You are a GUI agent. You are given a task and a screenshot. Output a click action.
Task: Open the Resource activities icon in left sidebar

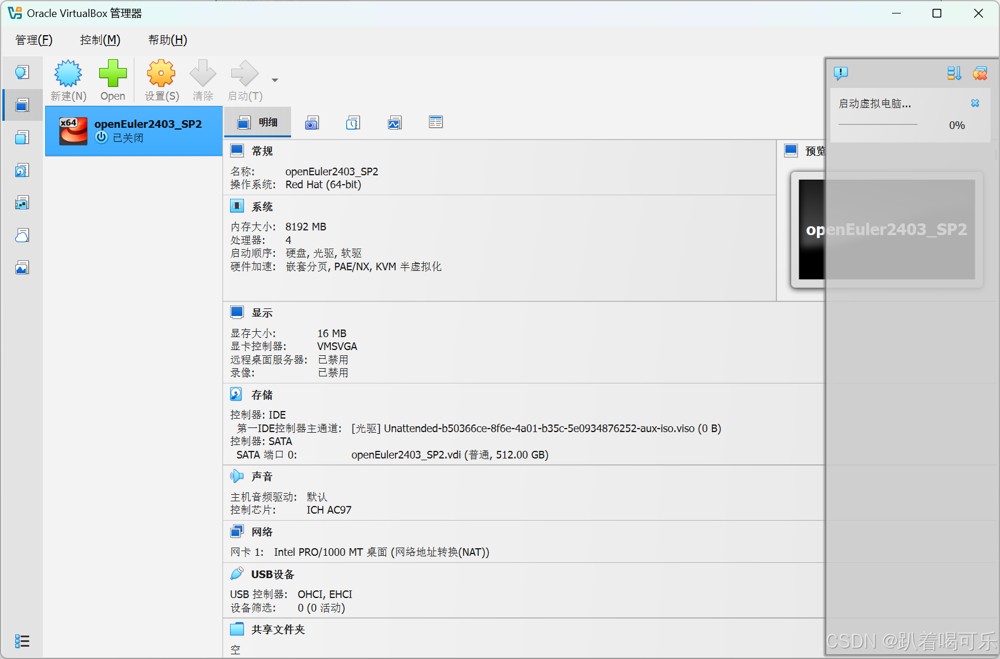22,268
